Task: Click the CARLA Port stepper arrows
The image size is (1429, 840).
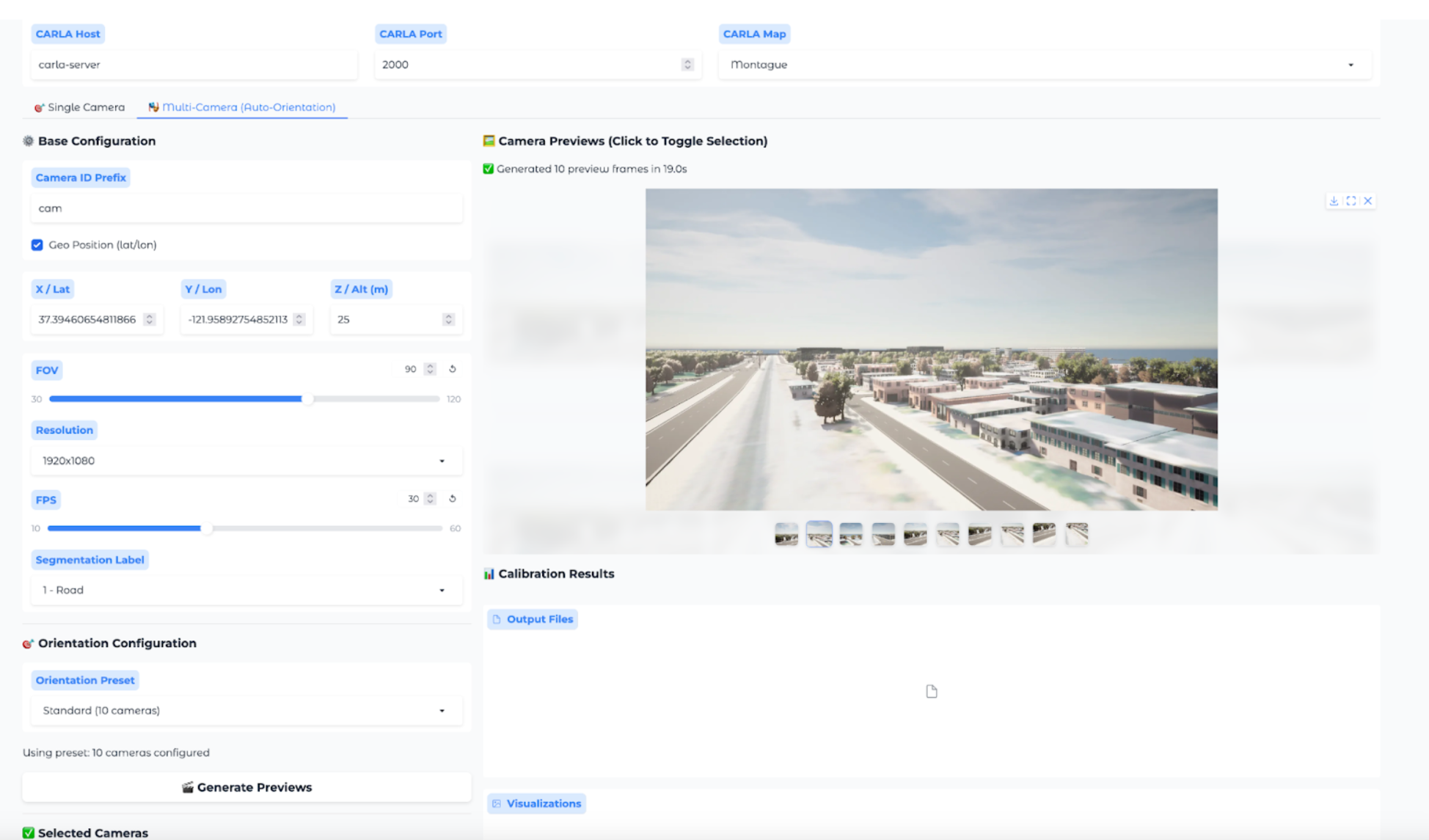Action: pyautogui.click(x=687, y=65)
